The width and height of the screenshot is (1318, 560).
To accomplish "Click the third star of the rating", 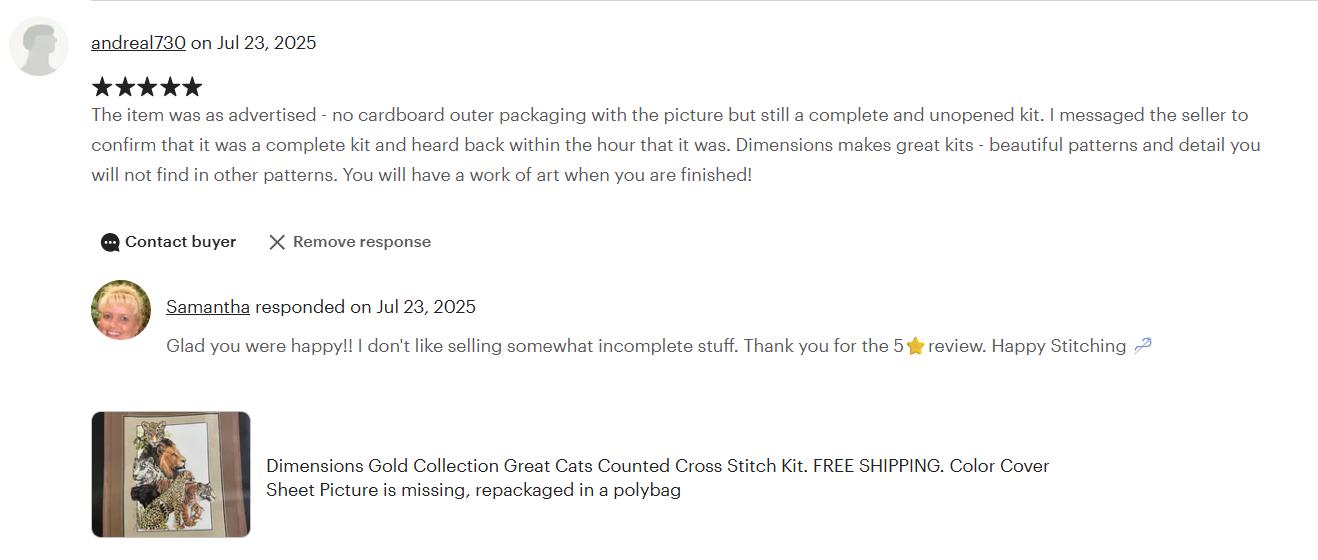I will 147,87.
